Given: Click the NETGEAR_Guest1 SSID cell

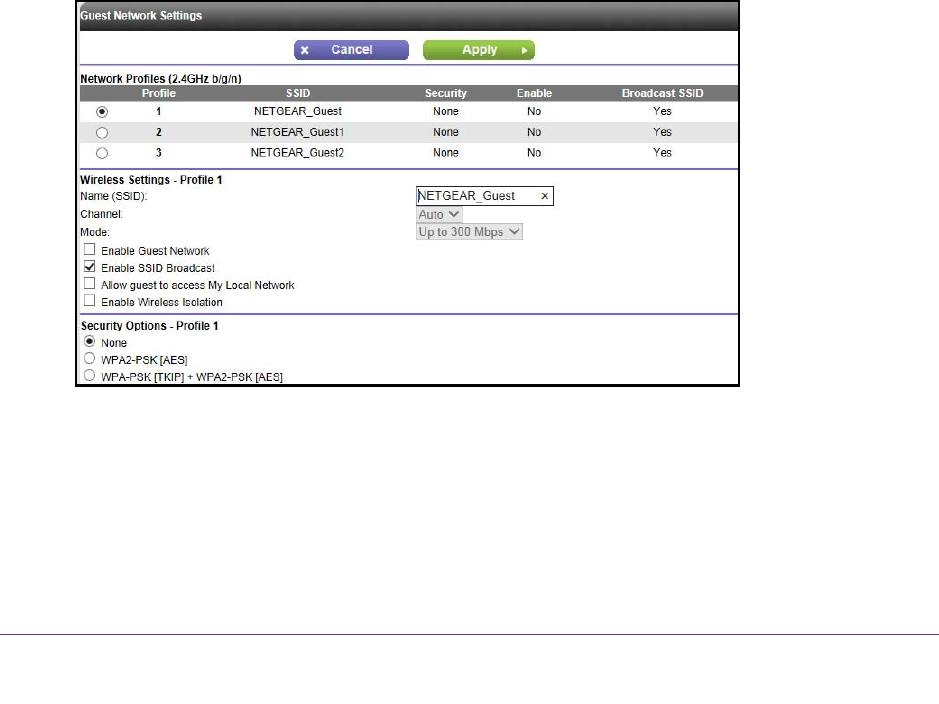Looking at the screenshot, I should (297, 132).
